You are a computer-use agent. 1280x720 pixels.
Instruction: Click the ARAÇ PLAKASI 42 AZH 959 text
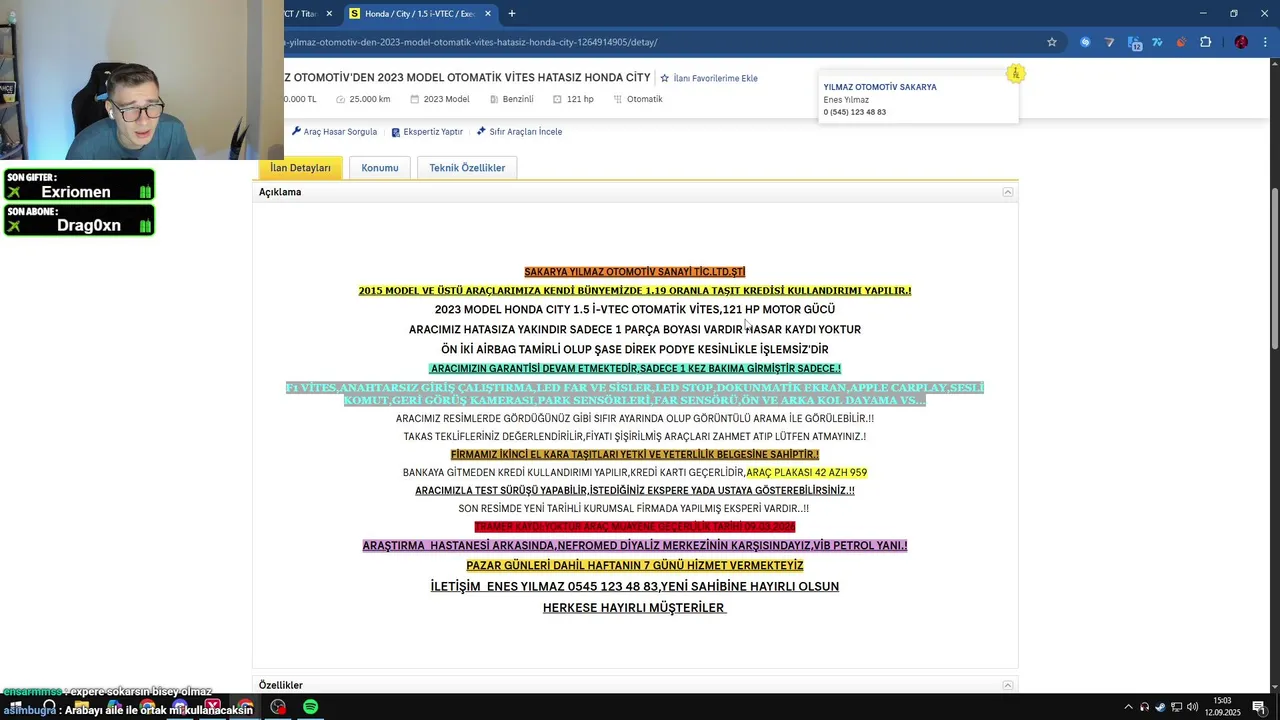tap(807, 472)
